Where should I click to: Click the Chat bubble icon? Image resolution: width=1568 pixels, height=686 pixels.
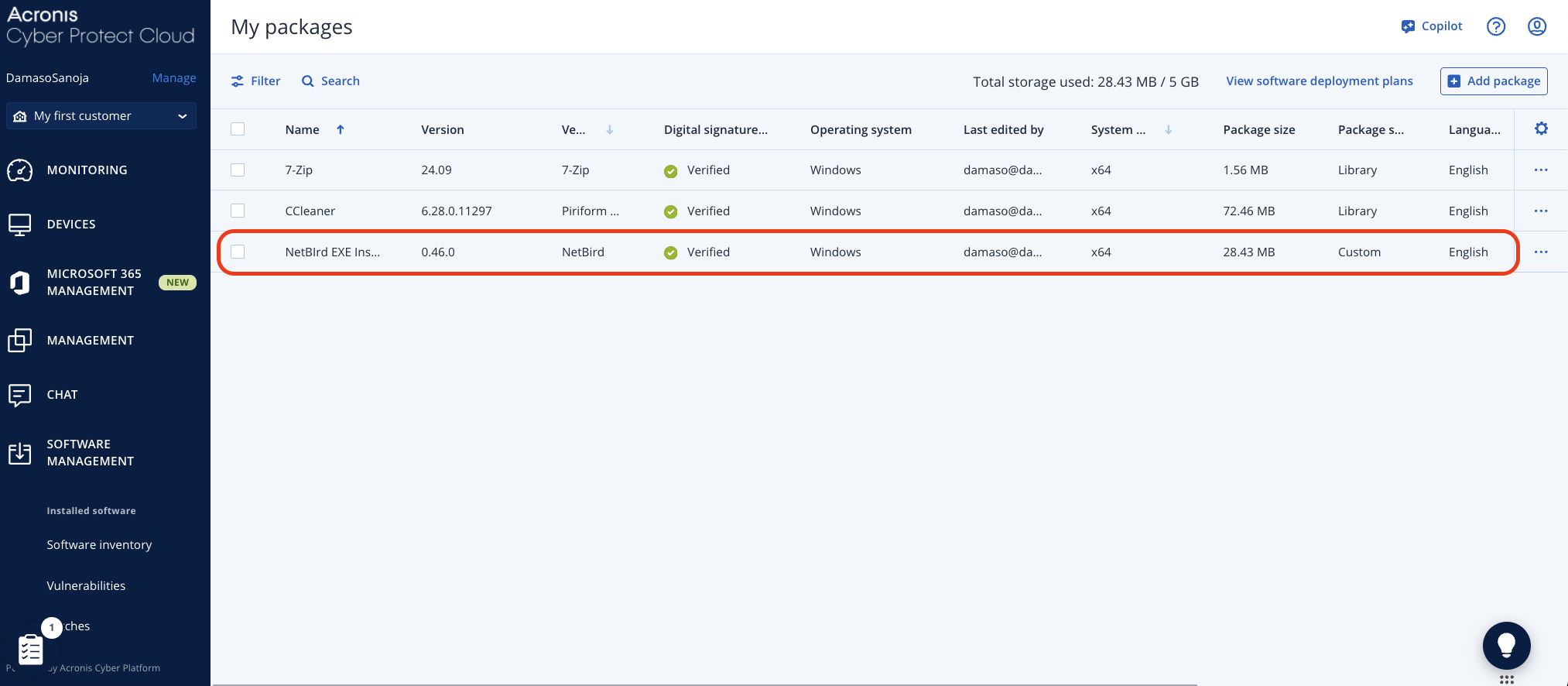tap(20, 395)
